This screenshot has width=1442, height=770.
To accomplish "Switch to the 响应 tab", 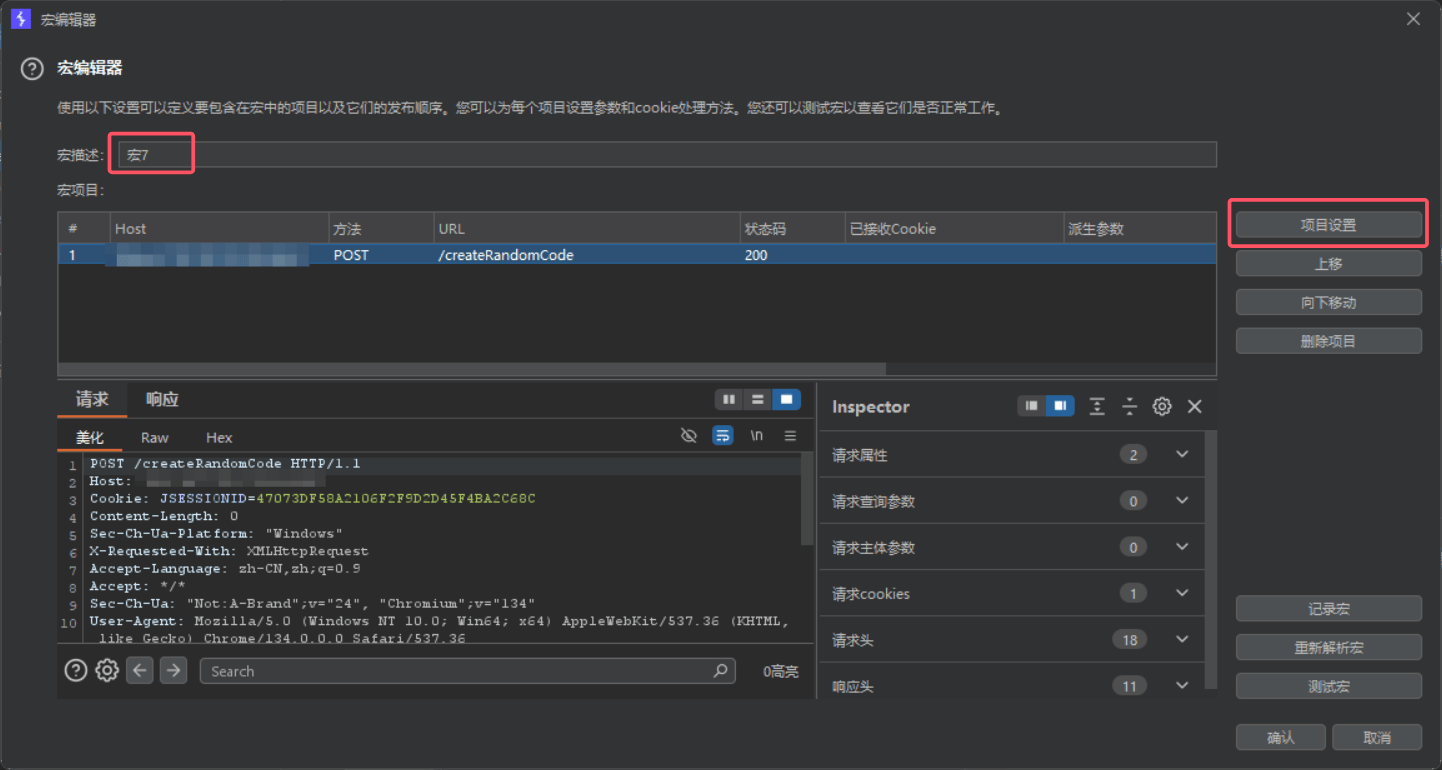I will (x=162, y=399).
